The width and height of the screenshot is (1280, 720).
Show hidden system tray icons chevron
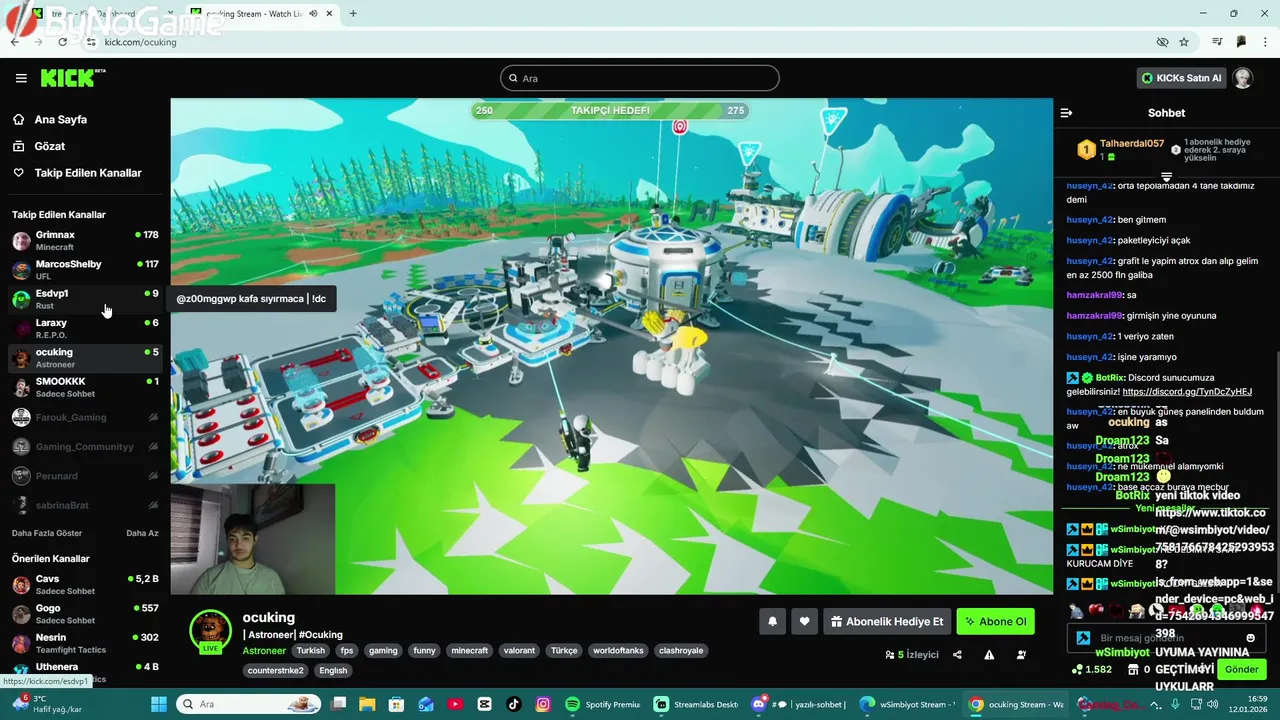1157,704
